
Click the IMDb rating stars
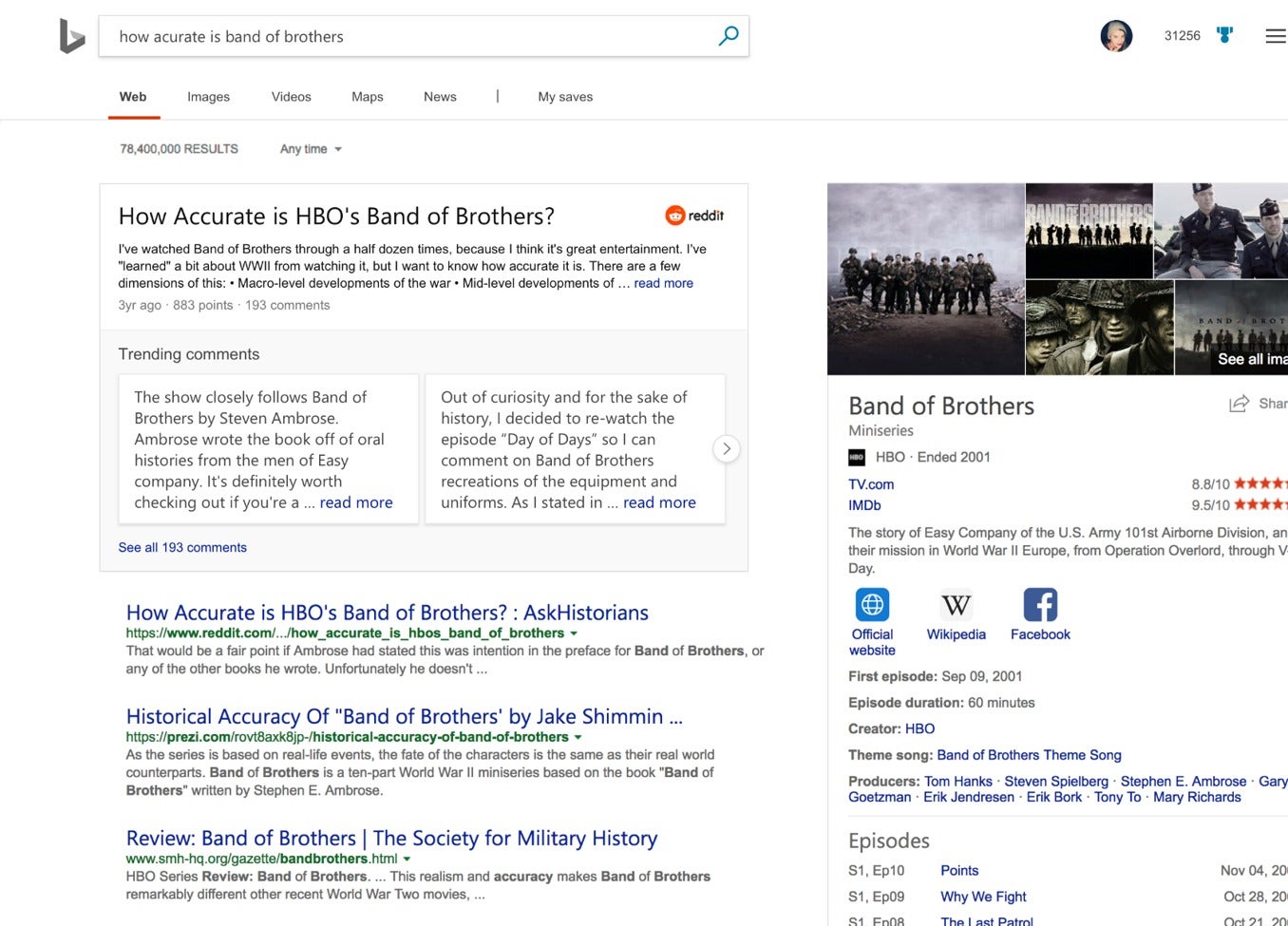coord(1260,504)
